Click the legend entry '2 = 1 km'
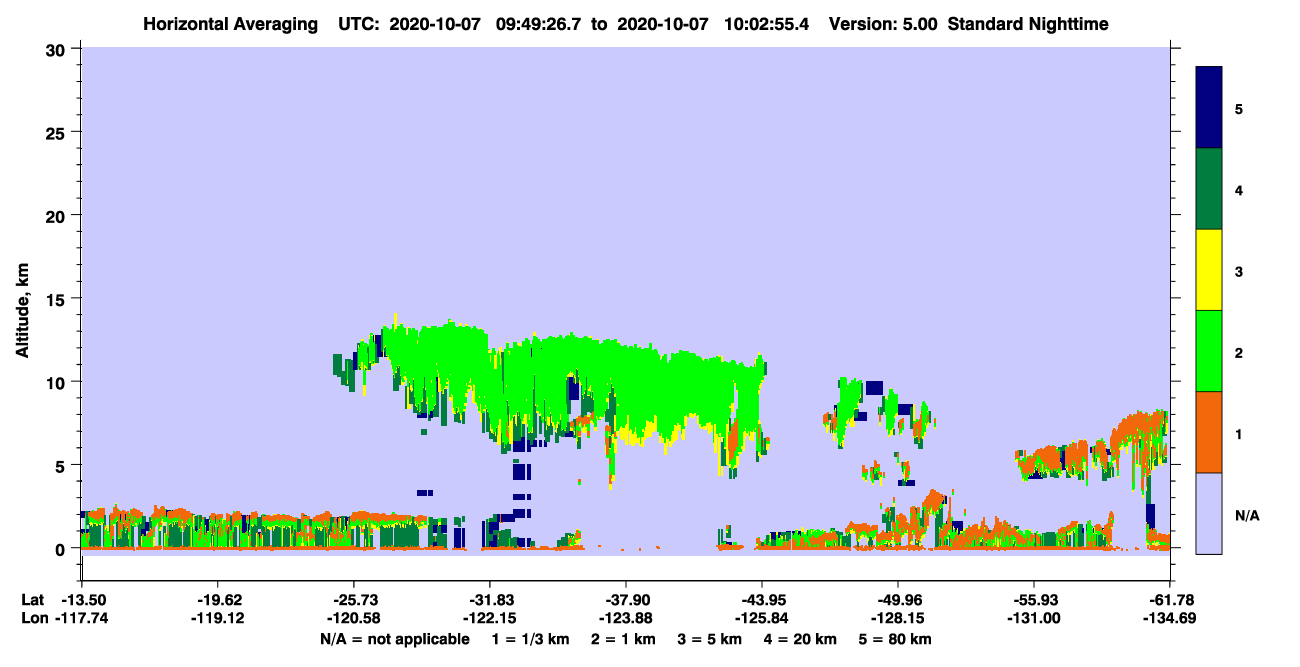The height and width of the screenshot is (667, 1300). click(624, 639)
